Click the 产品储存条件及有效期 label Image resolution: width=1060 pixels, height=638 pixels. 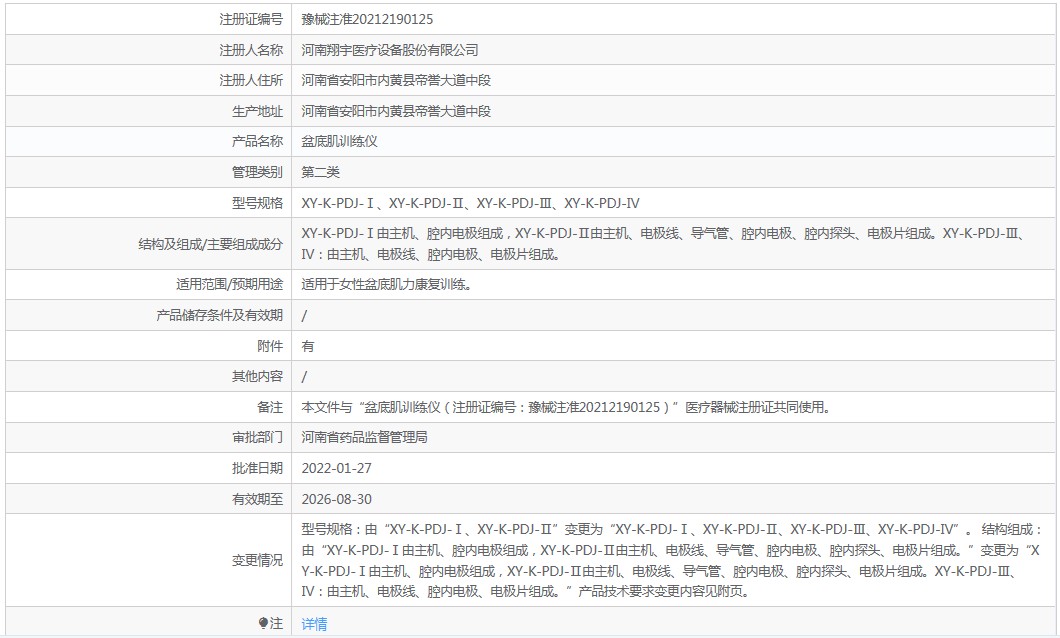click(220, 315)
